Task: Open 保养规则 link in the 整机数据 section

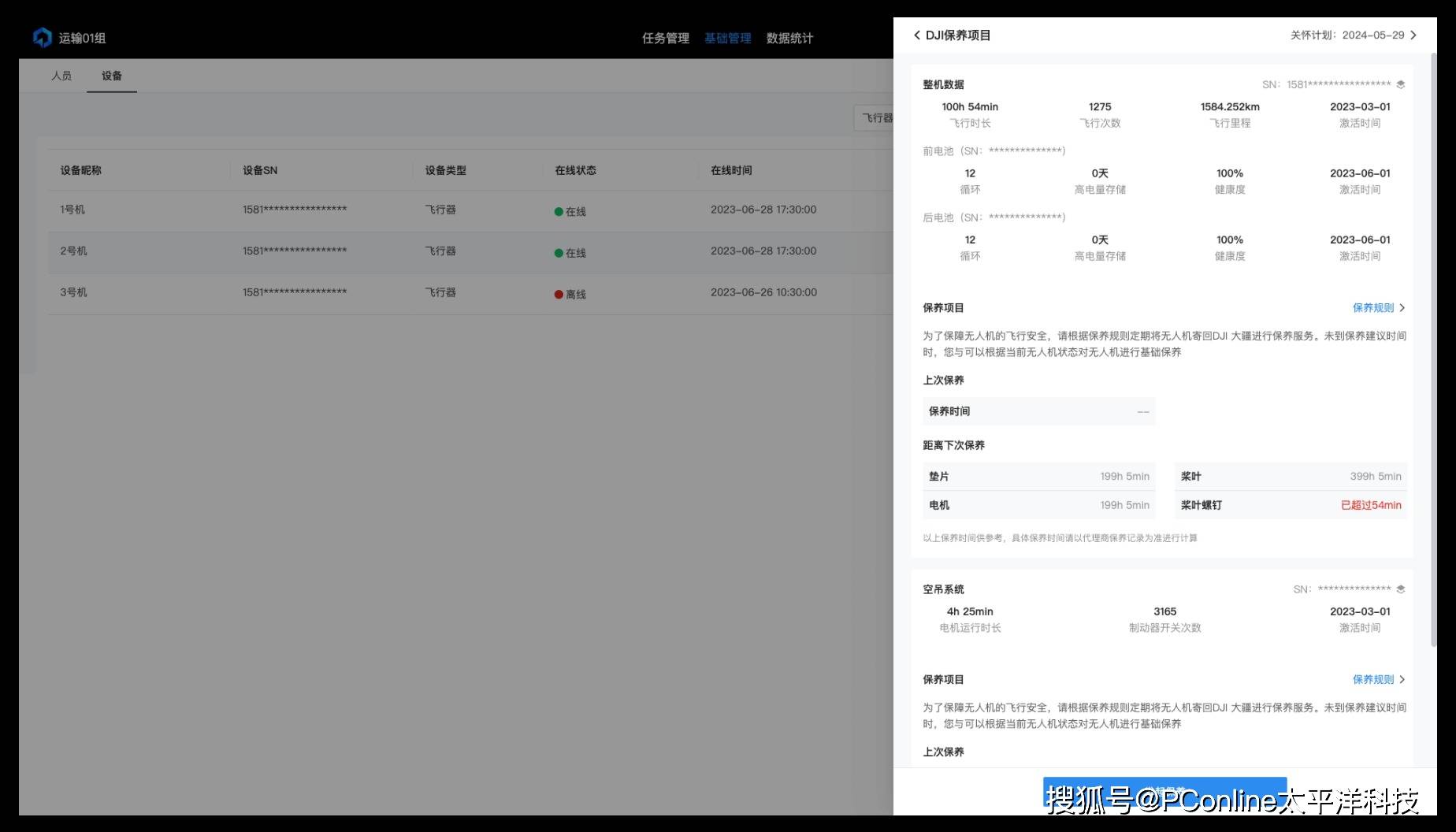Action: (1378, 308)
